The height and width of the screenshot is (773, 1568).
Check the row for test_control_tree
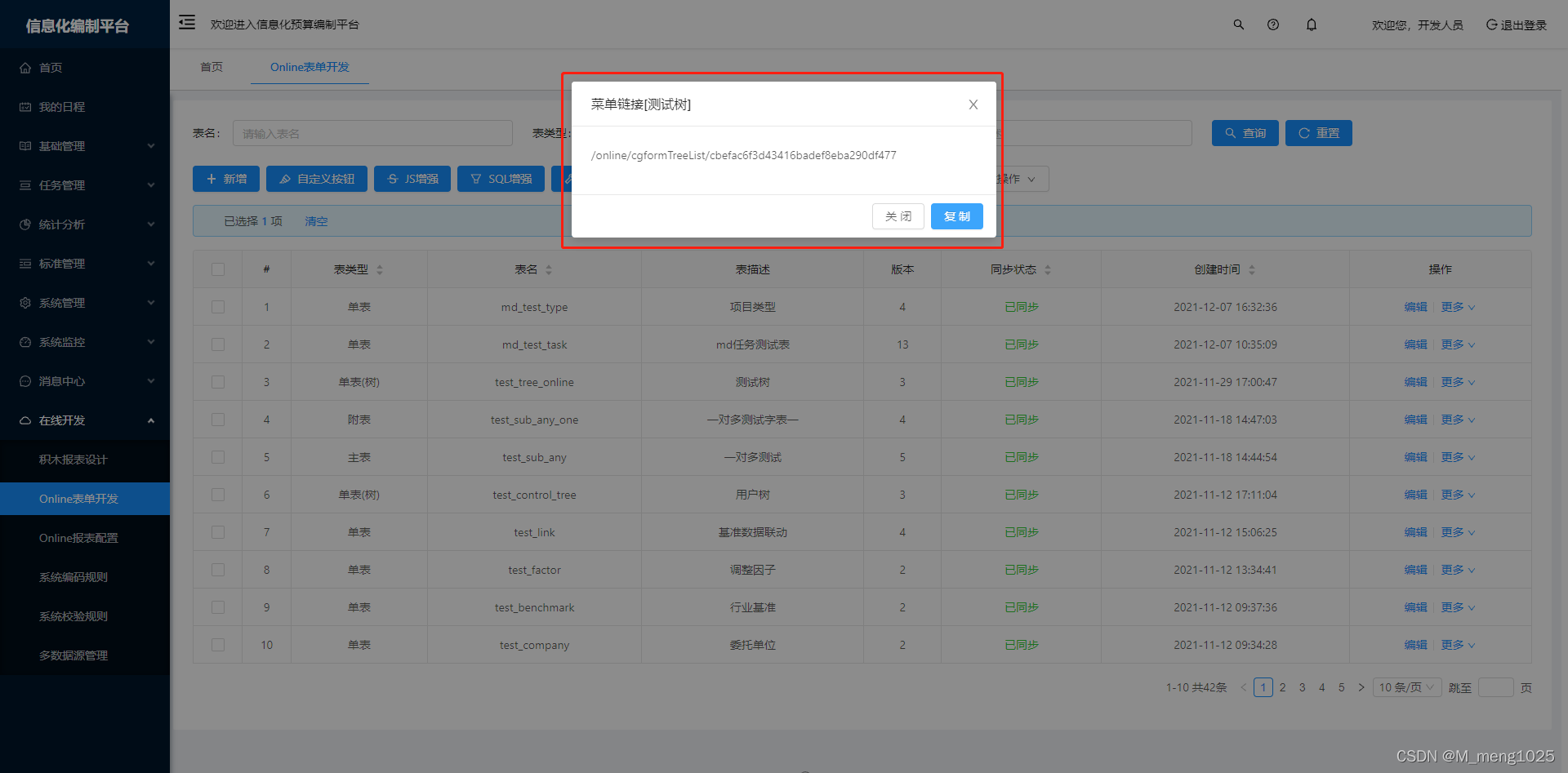(x=218, y=495)
